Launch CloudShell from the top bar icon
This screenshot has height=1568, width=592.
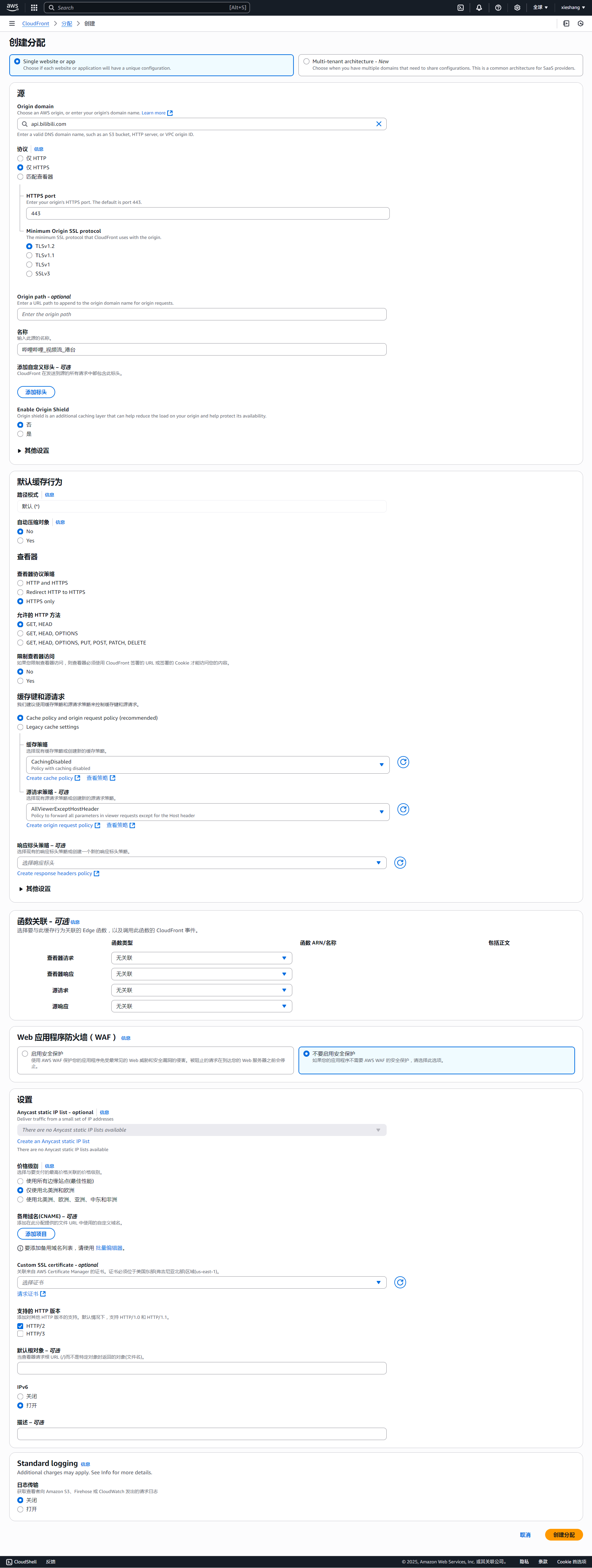[x=461, y=8]
